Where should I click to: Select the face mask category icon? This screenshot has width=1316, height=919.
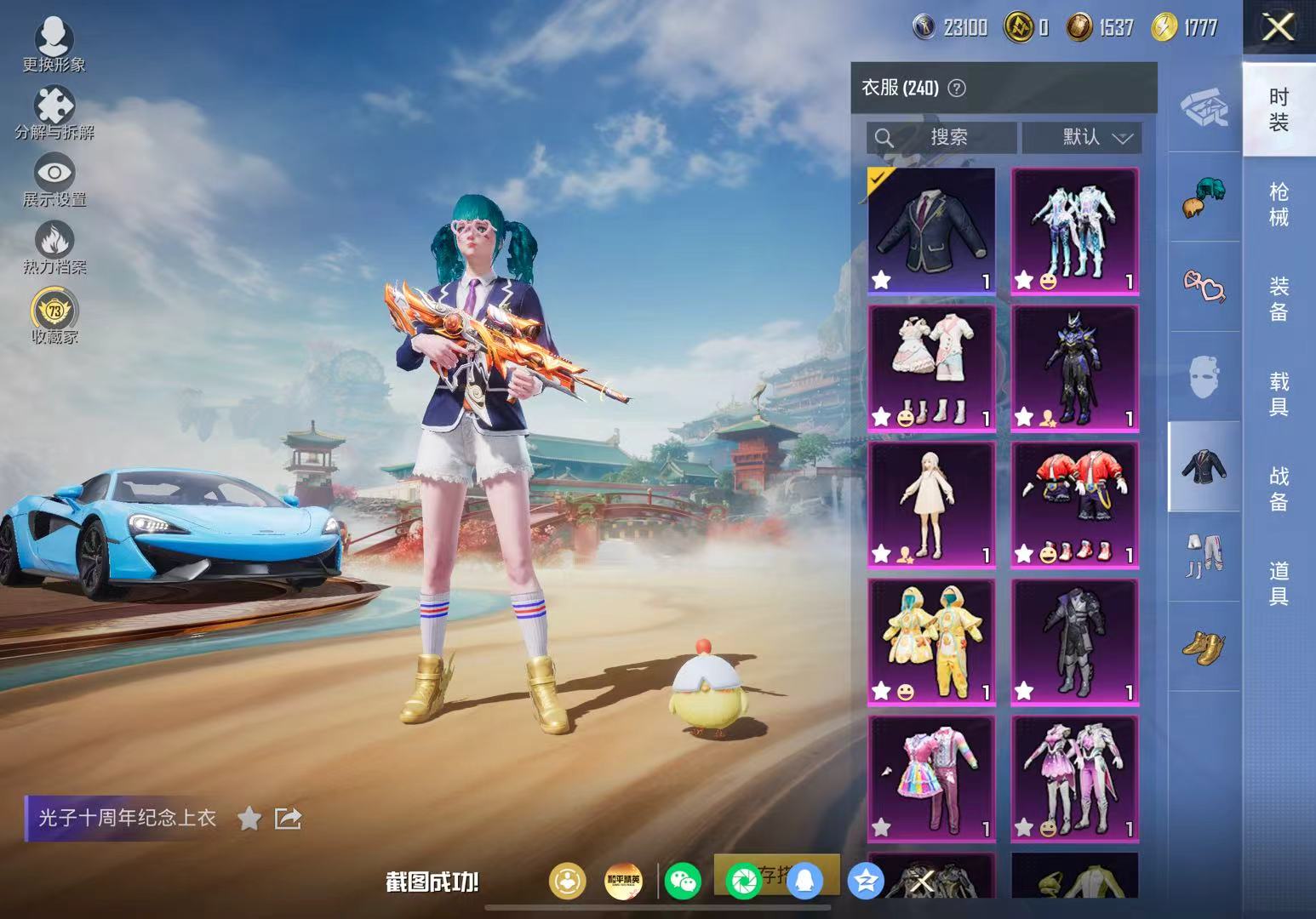pos(1204,376)
